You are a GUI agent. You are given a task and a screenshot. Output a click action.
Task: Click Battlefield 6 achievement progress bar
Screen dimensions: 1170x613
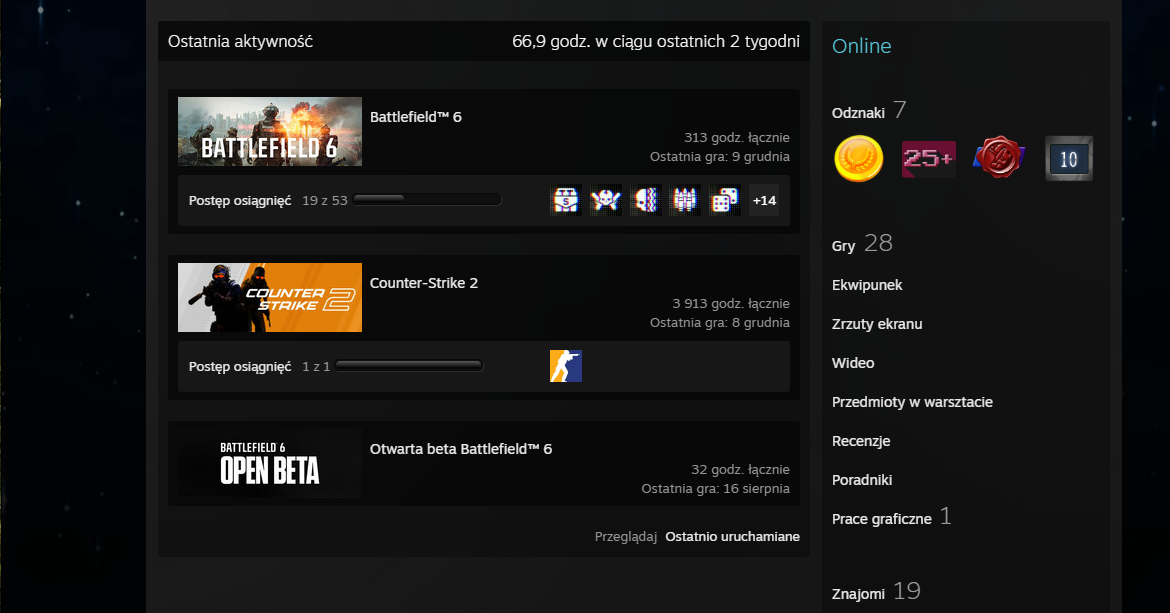coord(427,200)
